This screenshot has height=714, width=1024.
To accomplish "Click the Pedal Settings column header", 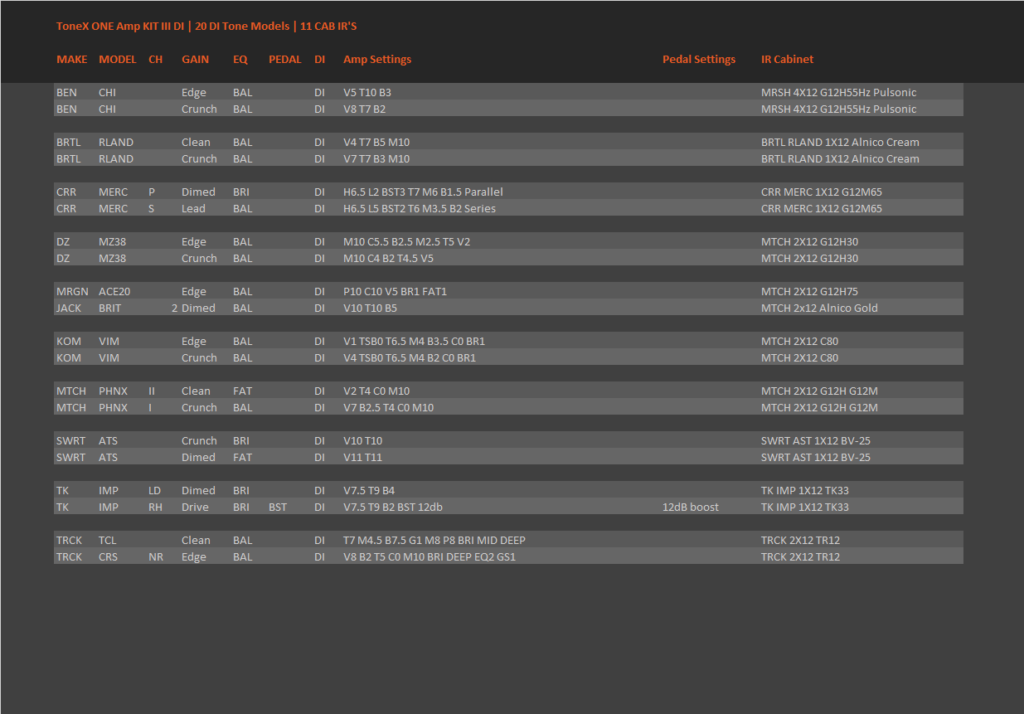I will pyautogui.click(x=699, y=59).
